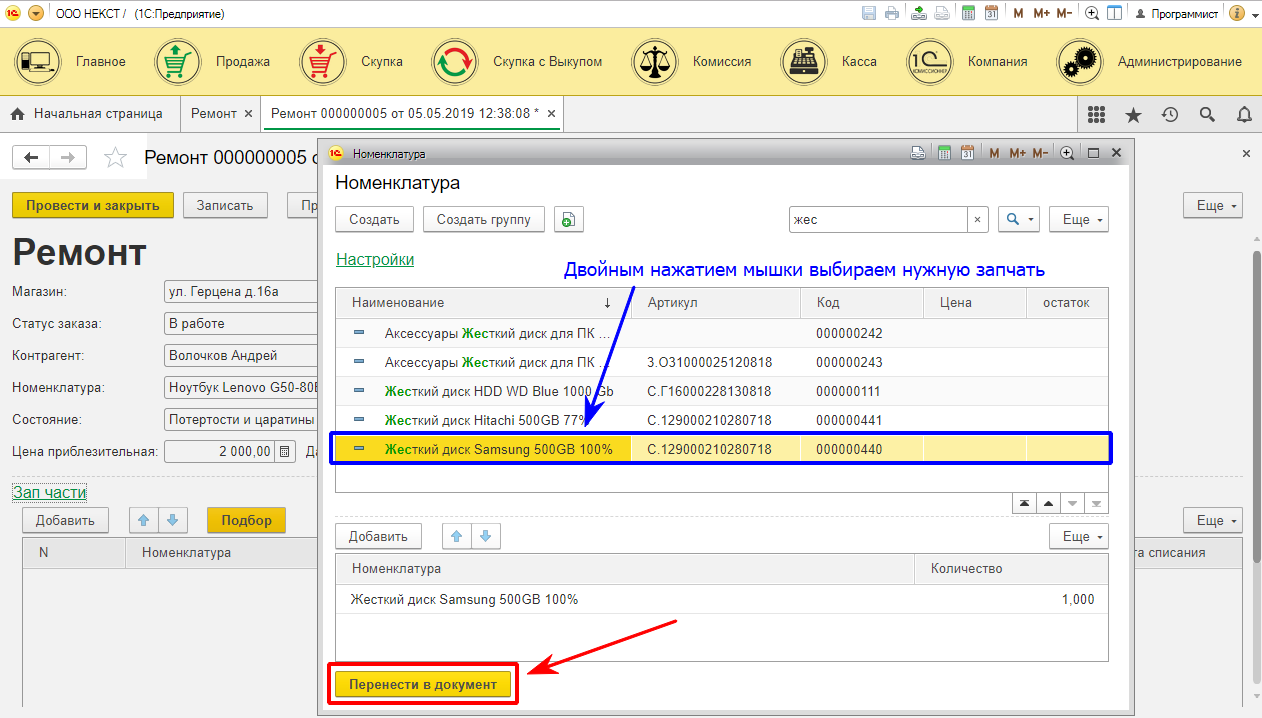Open the notifications bell
Viewport: 1262px width, 718px height.
tap(1244, 115)
